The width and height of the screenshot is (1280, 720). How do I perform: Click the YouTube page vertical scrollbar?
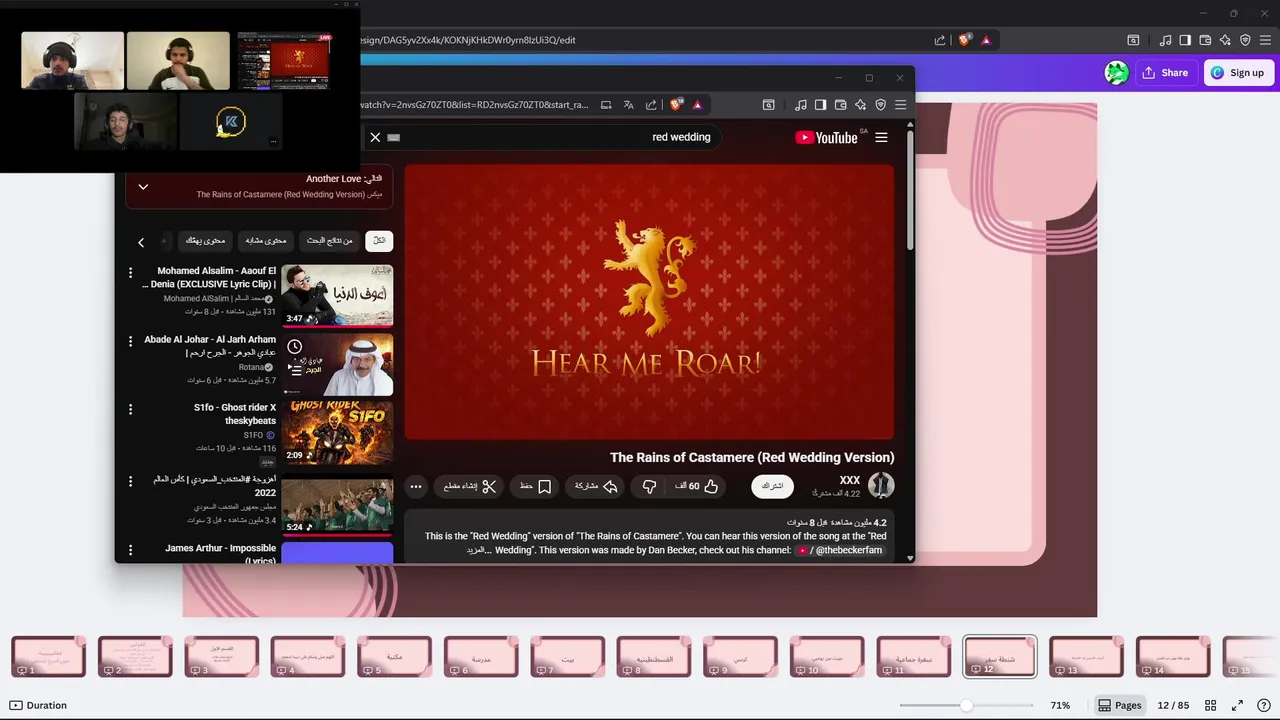(910, 190)
